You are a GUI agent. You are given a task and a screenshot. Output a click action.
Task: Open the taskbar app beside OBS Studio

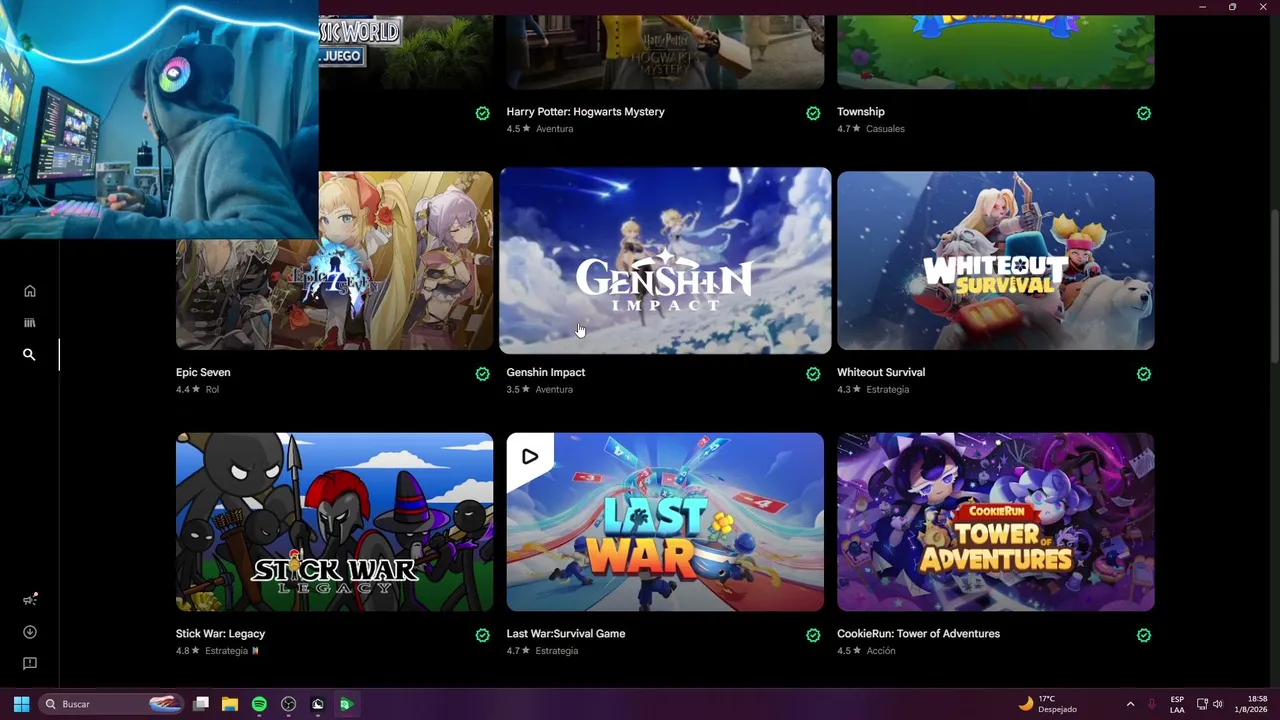(x=318, y=704)
